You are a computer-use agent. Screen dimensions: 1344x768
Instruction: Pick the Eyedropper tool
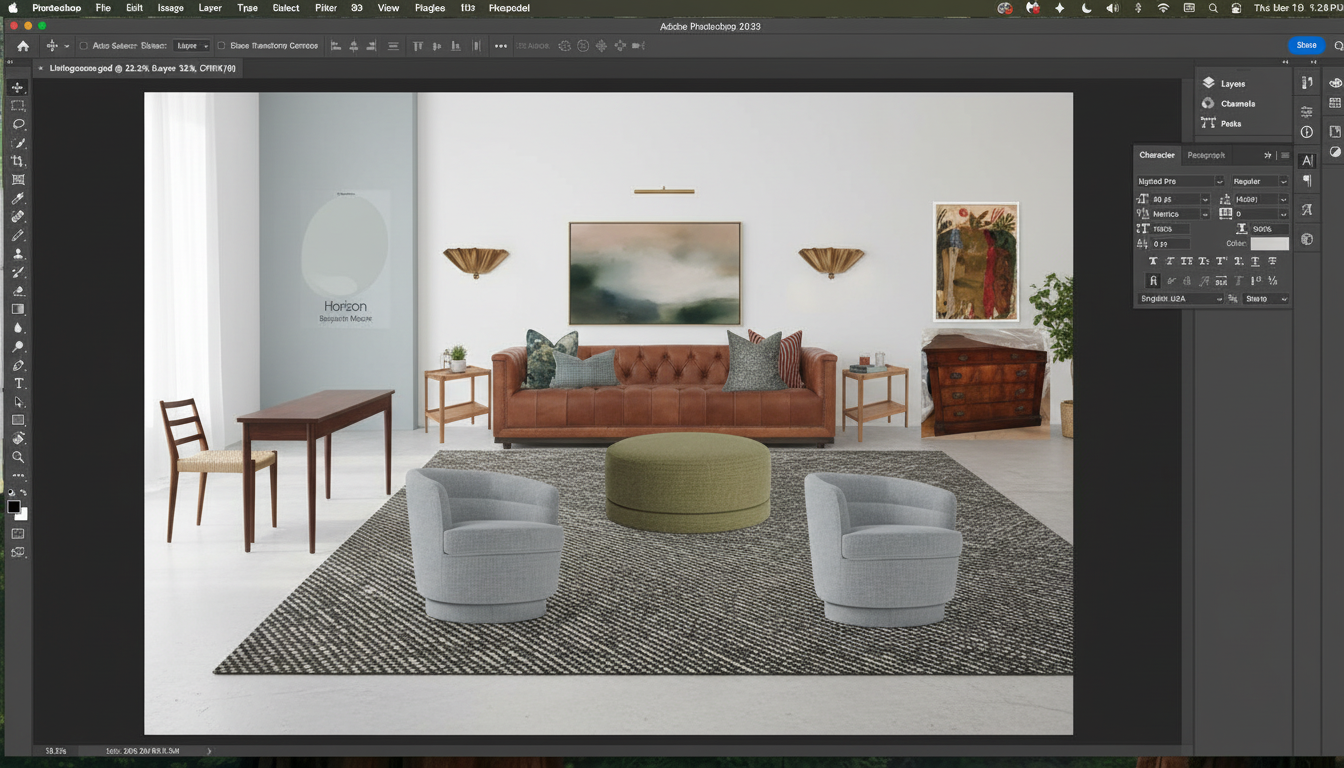point(18,198)
